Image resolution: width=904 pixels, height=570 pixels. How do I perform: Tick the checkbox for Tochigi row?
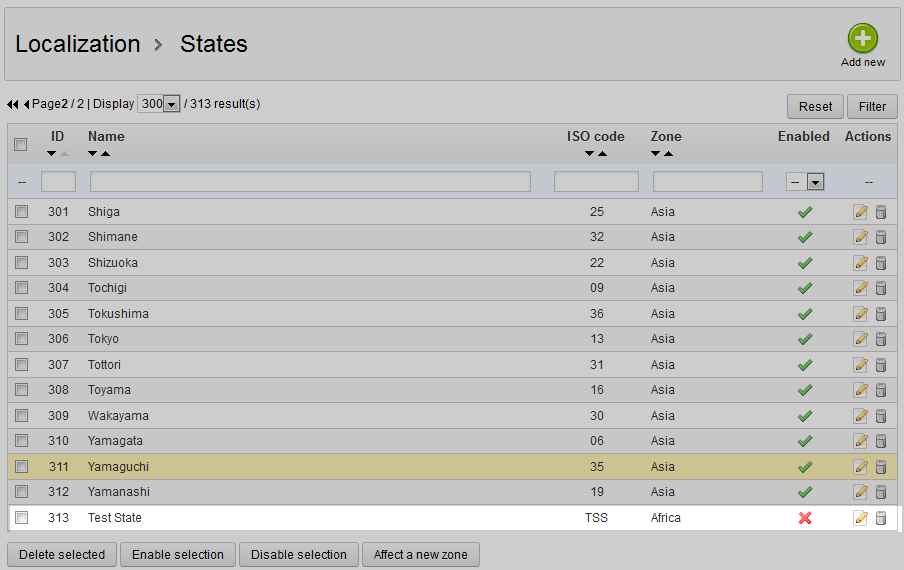pos(21,288)
